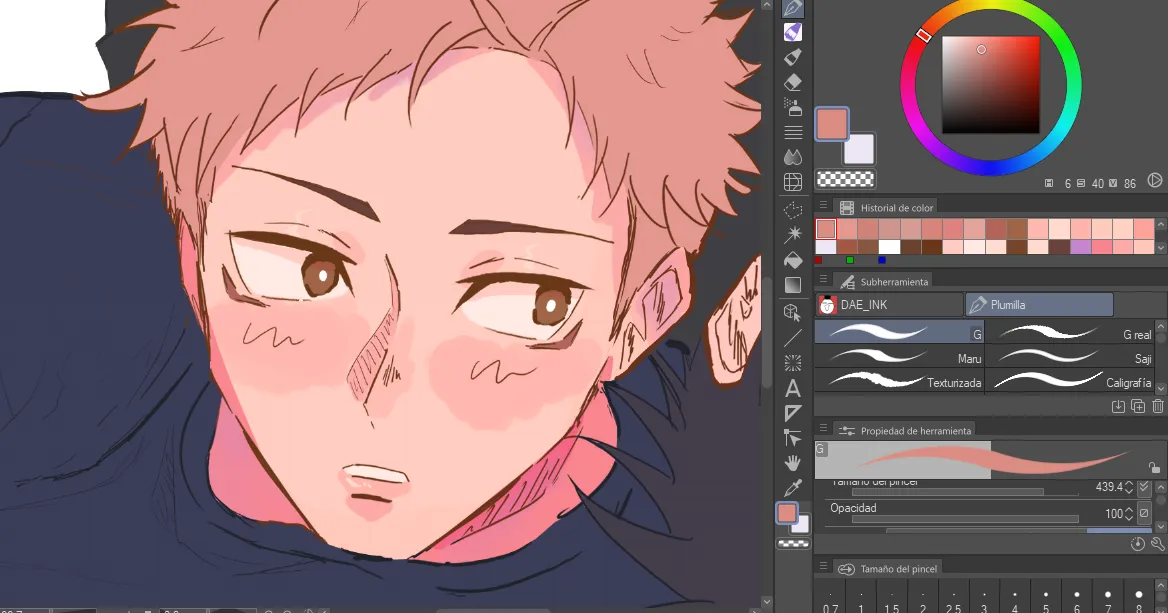
Task: Select the Plumilla subtool group
Action: click(1039, 305)
